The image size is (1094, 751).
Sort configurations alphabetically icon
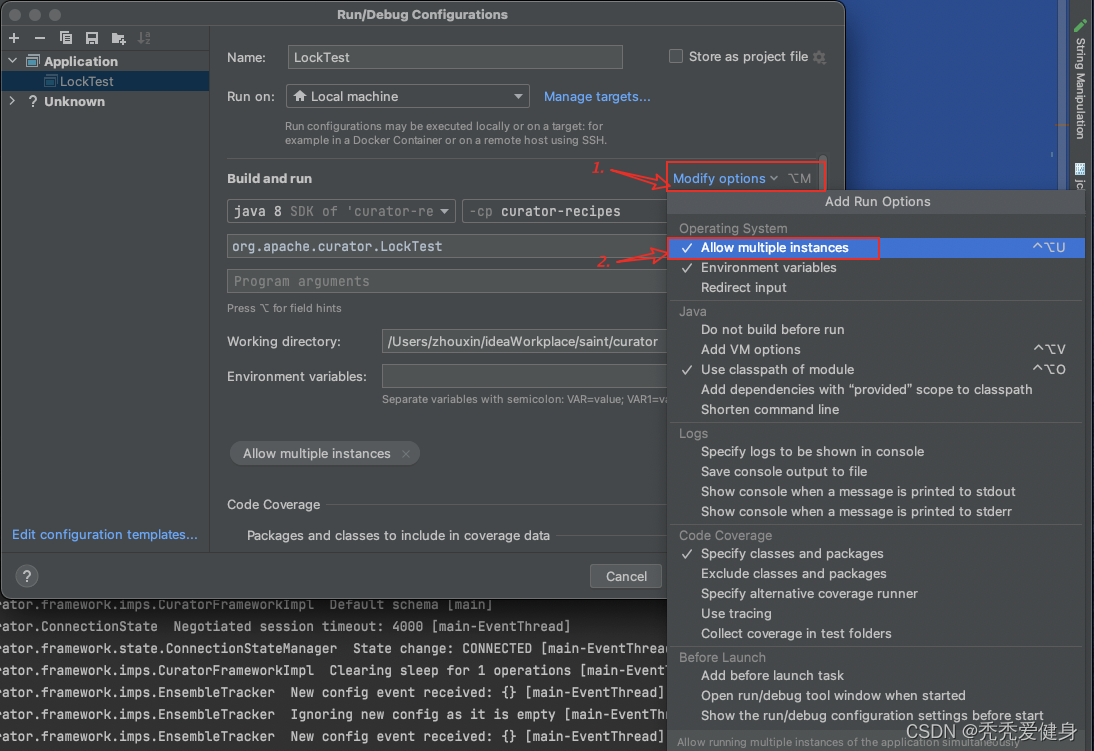click(144, 38)
